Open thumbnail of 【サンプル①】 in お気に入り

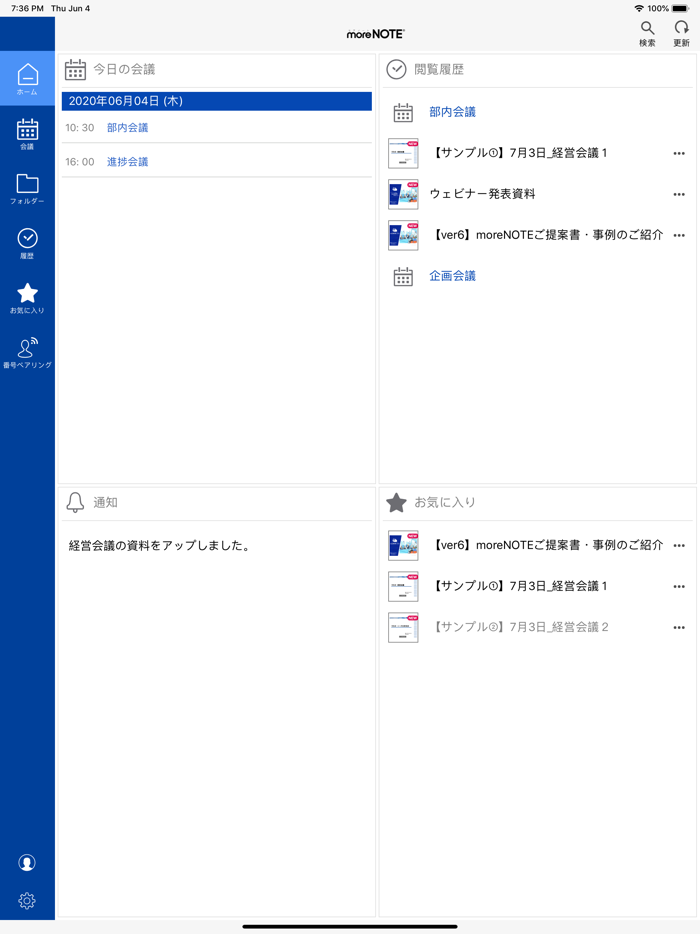(403, 586)
